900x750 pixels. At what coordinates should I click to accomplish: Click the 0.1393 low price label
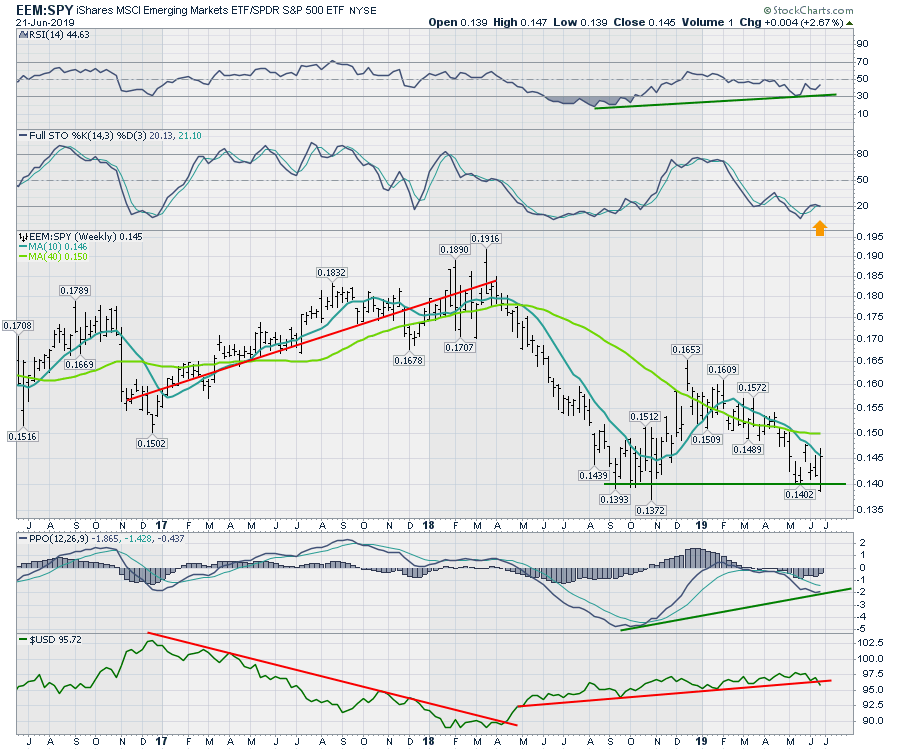click(x=615, y=499)
